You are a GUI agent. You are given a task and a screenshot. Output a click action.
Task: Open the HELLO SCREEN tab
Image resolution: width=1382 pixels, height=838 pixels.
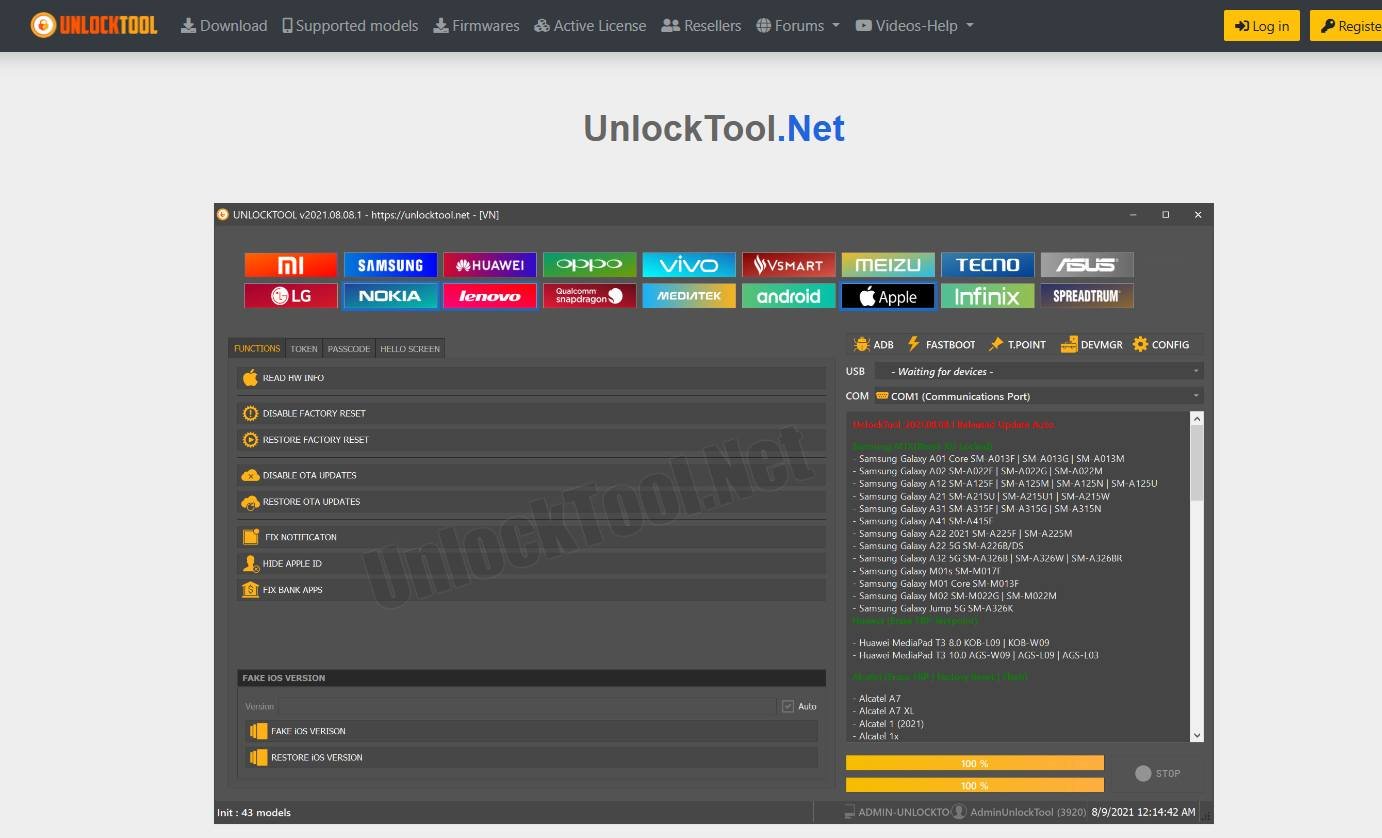409,348
